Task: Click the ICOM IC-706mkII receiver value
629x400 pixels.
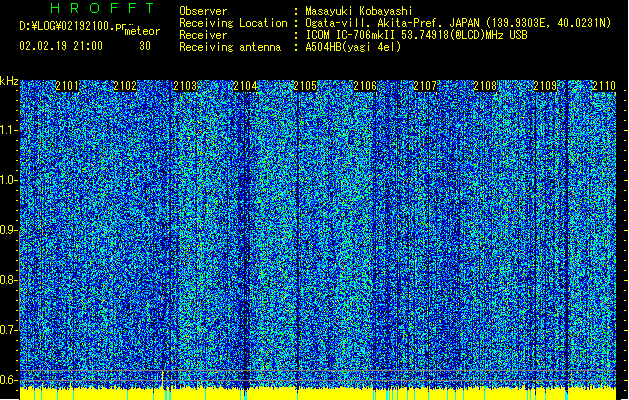Action: click(x=416, y=35)
